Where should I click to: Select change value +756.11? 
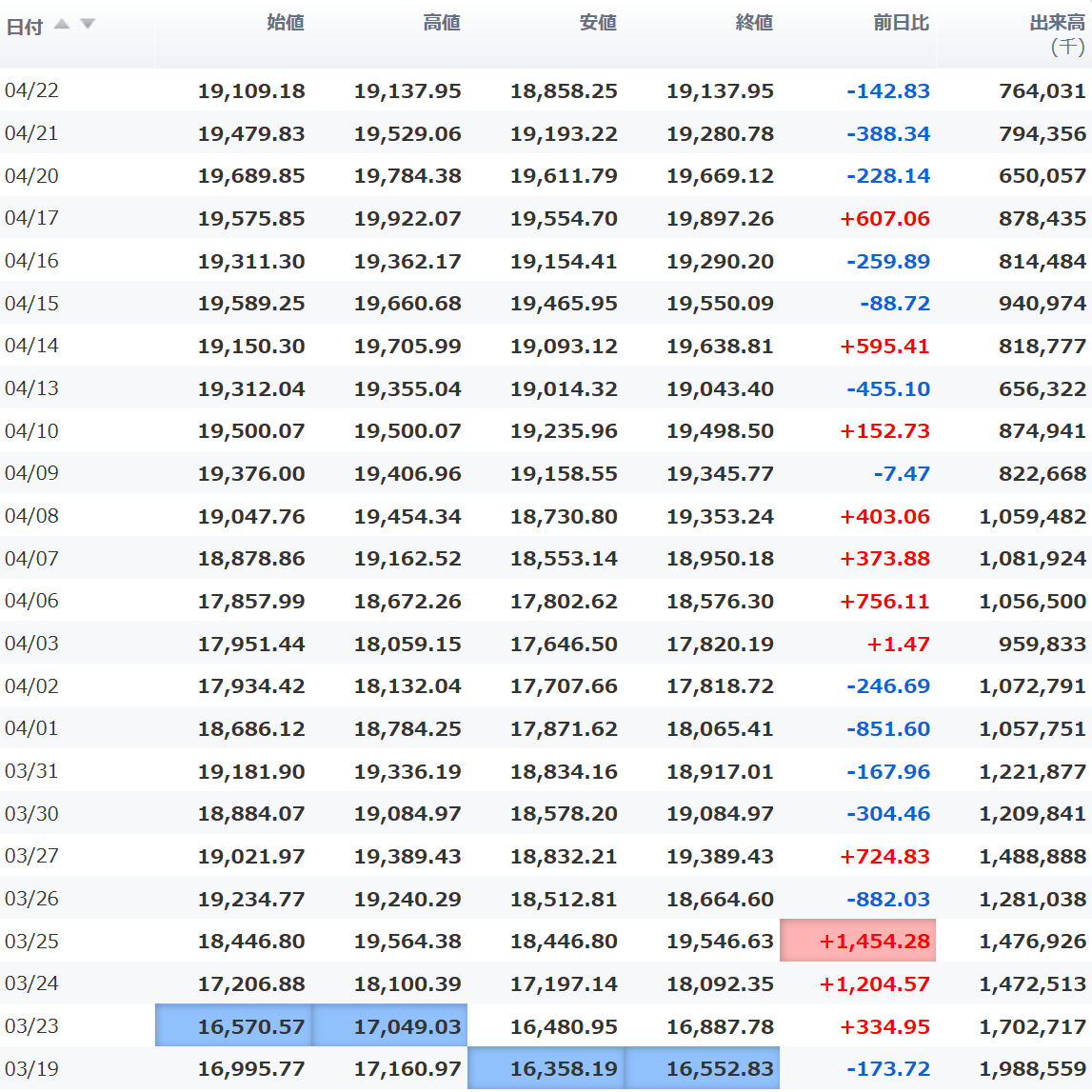tap(885, 601)
